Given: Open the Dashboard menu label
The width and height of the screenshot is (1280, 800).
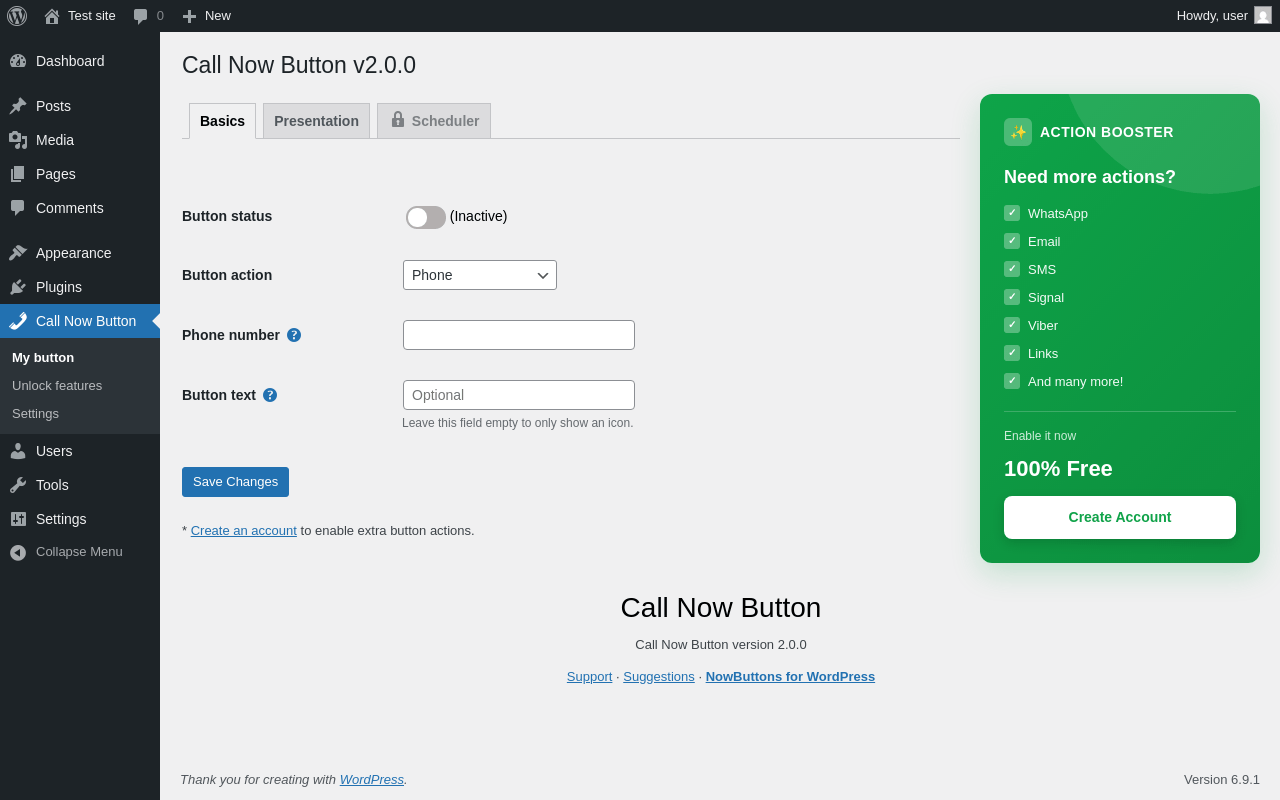Looking at the screenshot, I should 70,61.
